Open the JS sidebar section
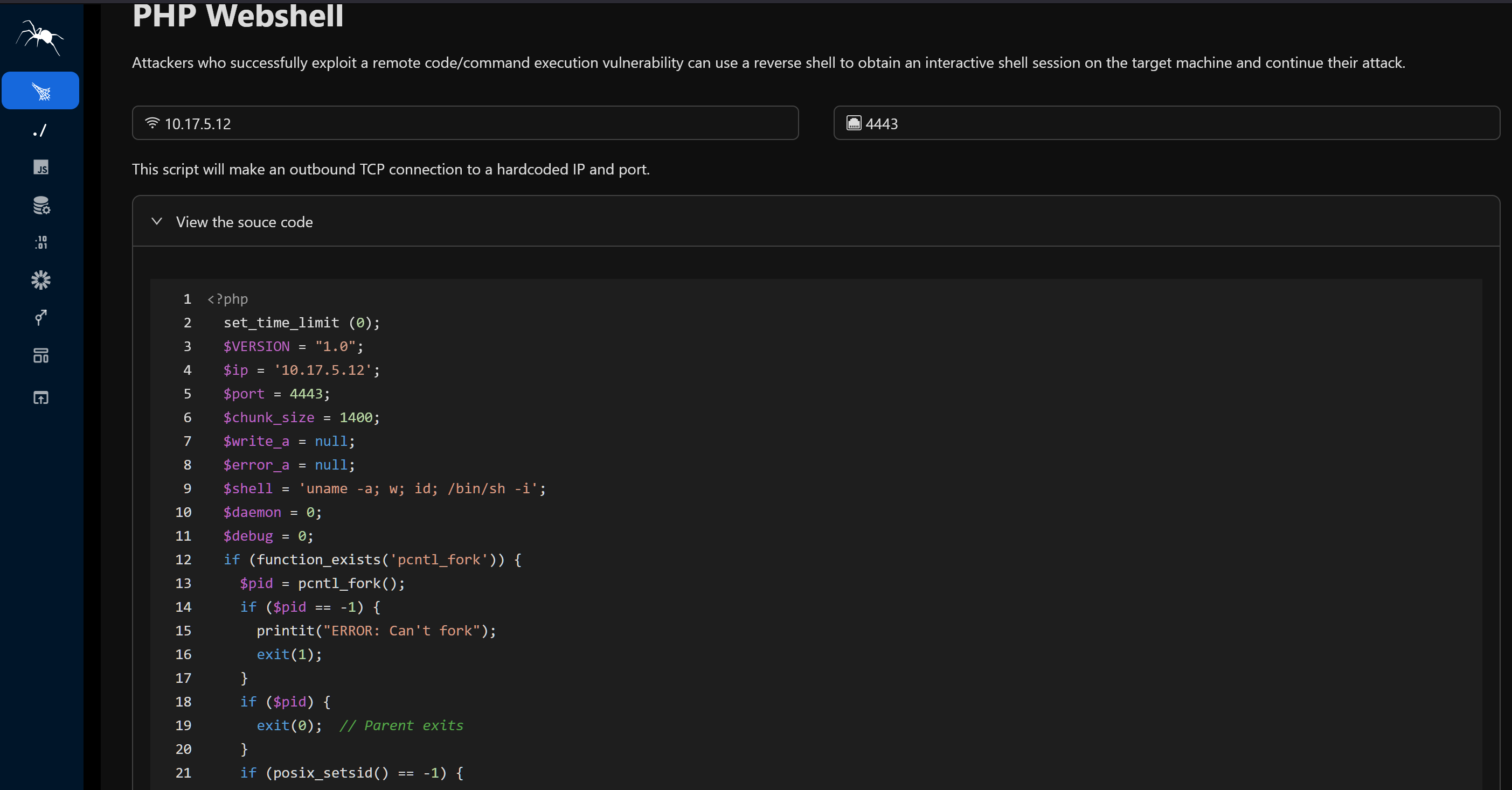 pyautogui.click(x=40, y=167)
